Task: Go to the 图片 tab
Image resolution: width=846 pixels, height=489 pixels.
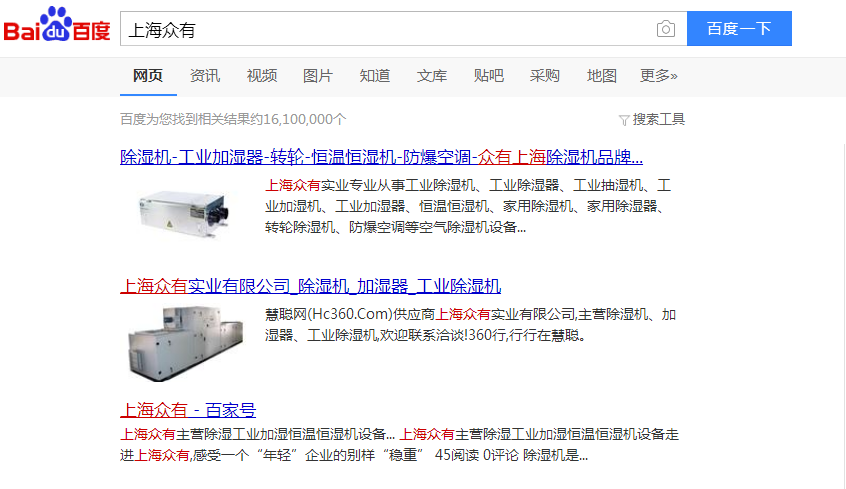Action: point(318,76)
